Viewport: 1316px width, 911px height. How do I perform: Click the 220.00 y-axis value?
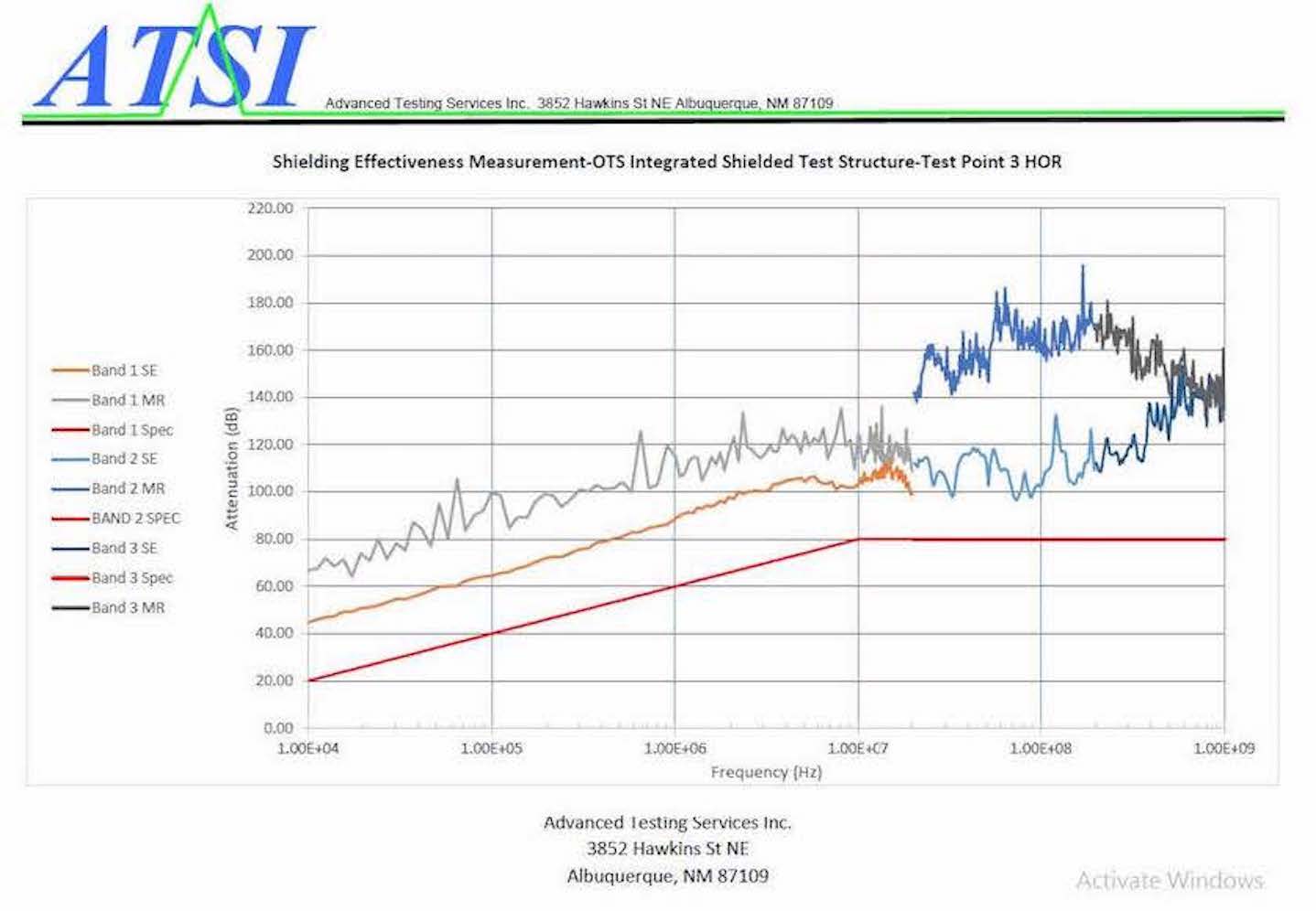coord(270,209)
